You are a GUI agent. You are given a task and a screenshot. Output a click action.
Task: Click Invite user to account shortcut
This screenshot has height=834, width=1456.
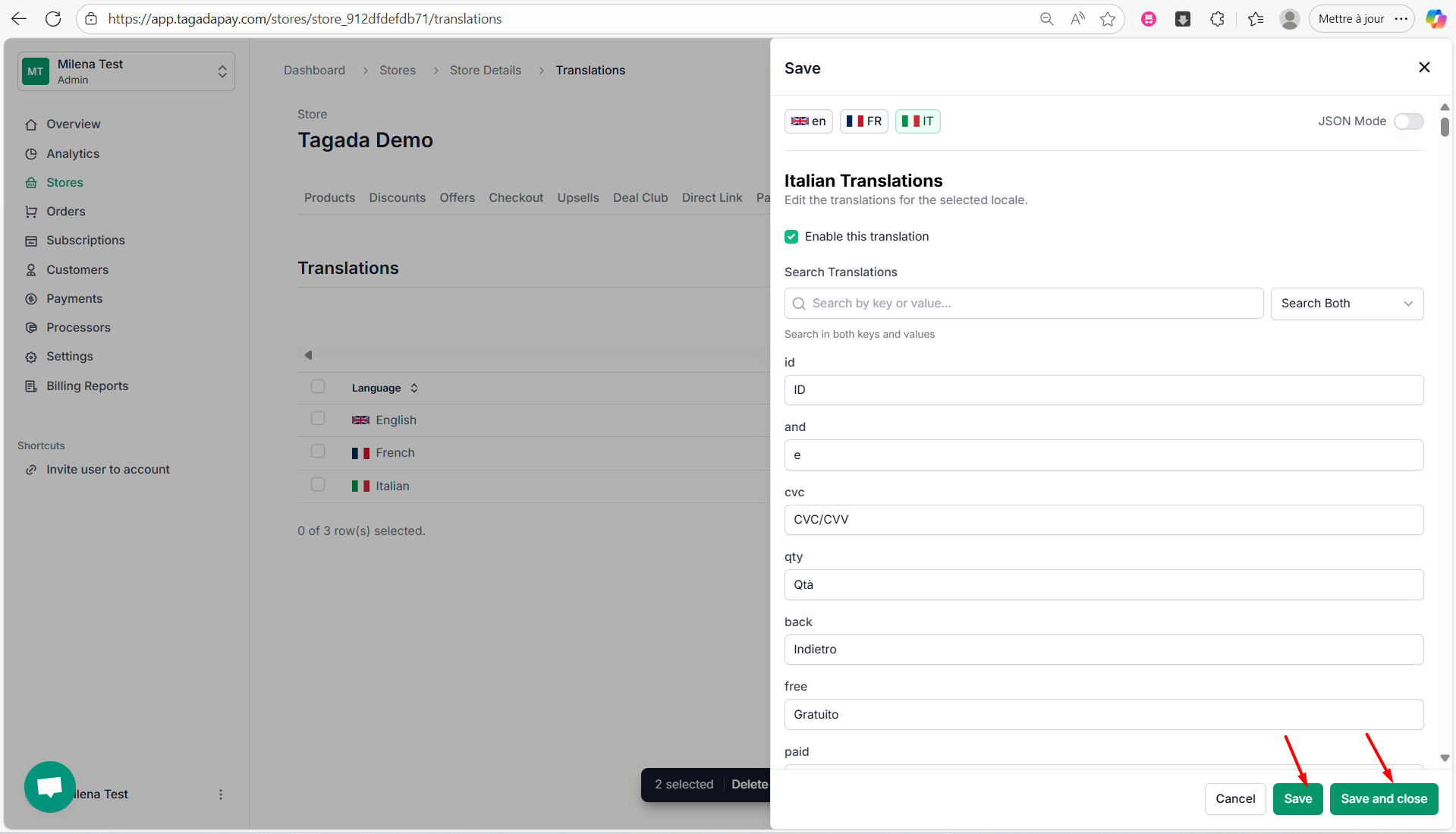click(108, 469)
